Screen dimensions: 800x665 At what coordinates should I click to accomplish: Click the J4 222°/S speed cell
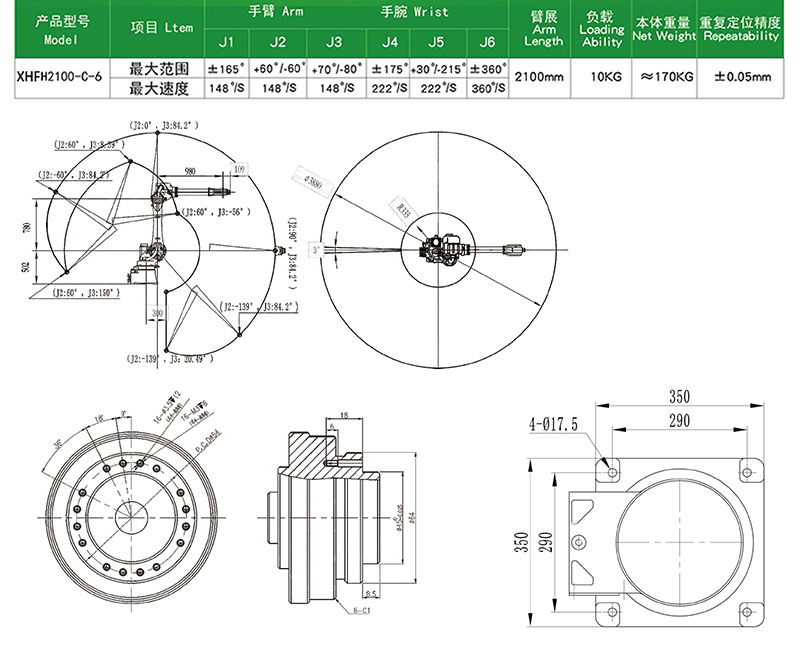click(388, 88)
